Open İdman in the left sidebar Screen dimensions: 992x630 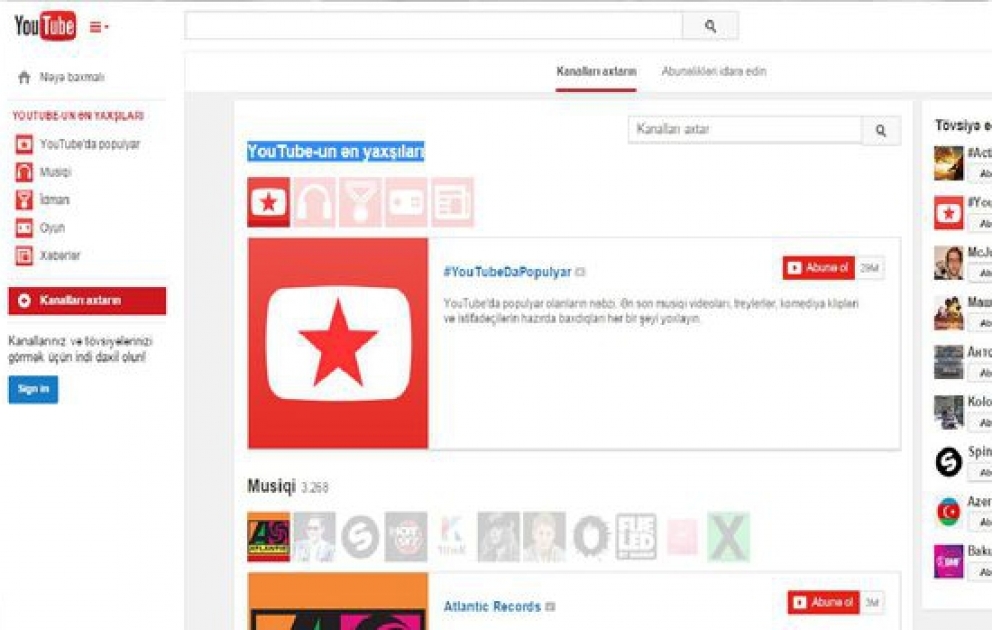point(42,200)
